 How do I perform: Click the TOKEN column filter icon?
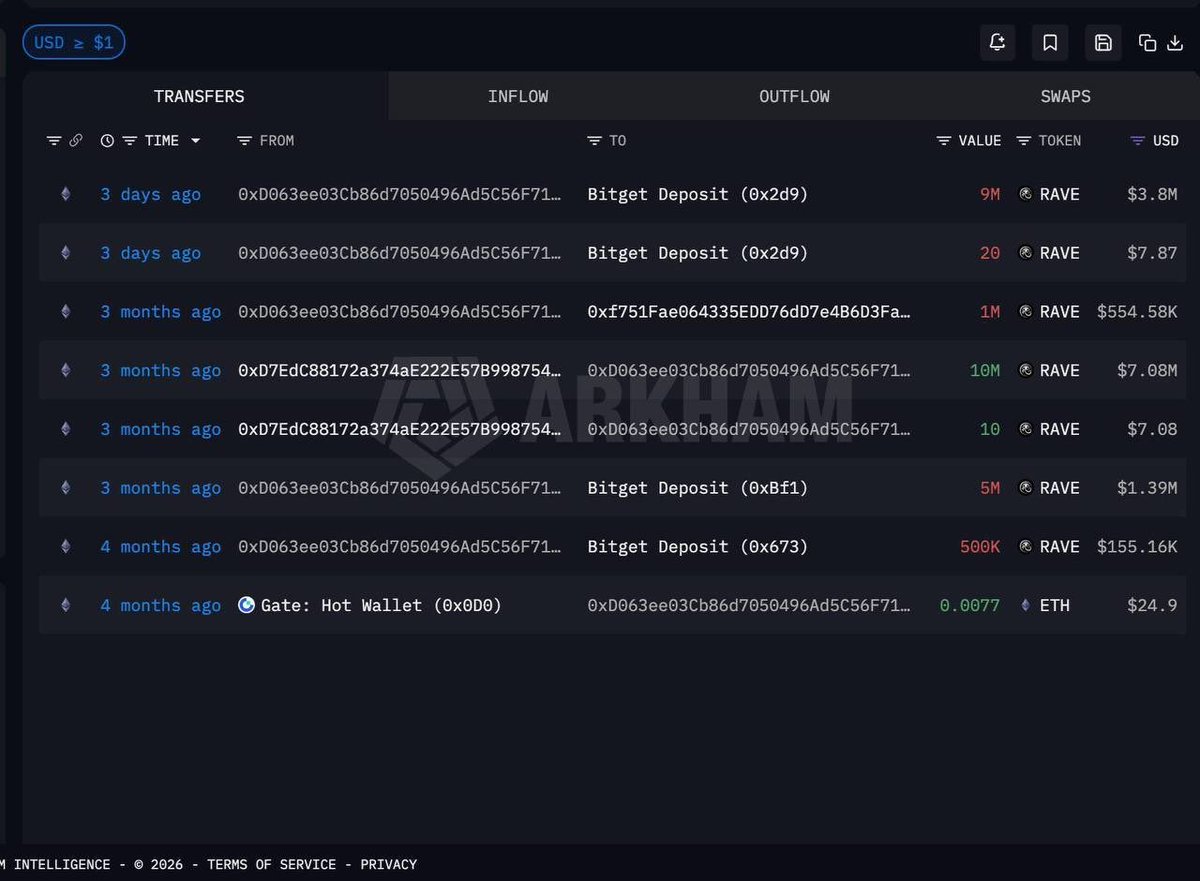click(x=1023, y=141)
